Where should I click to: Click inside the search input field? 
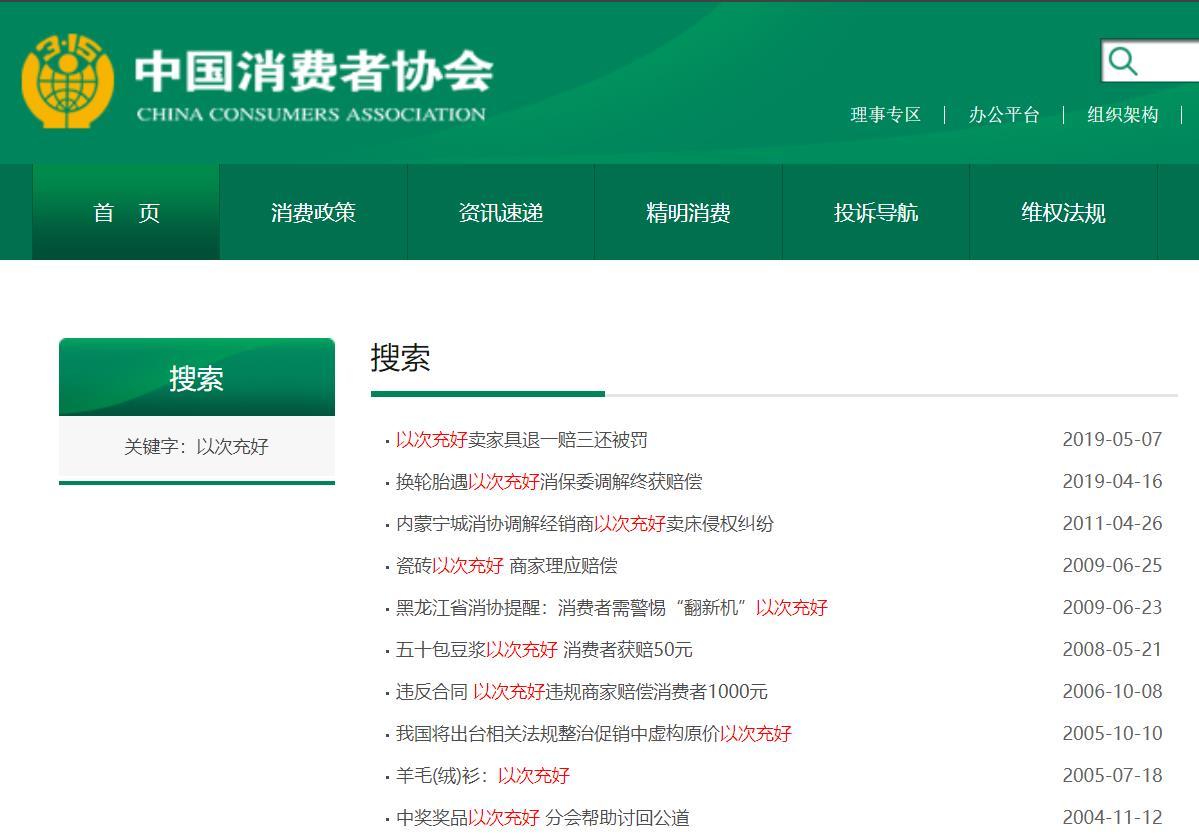click(1165, 62)
